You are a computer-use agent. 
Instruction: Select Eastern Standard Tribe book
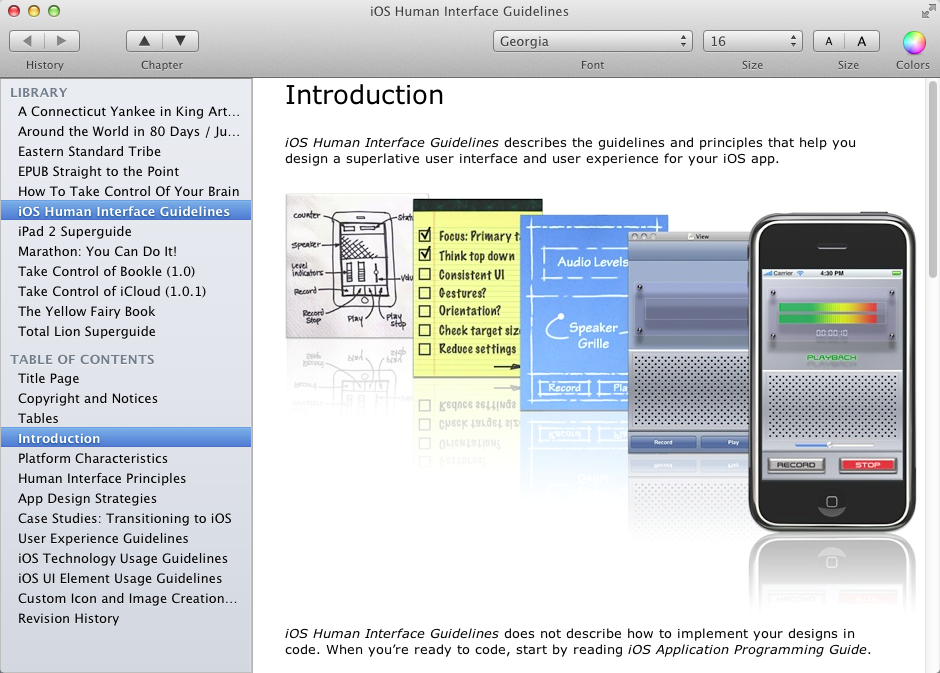click(x=126, y=151)
